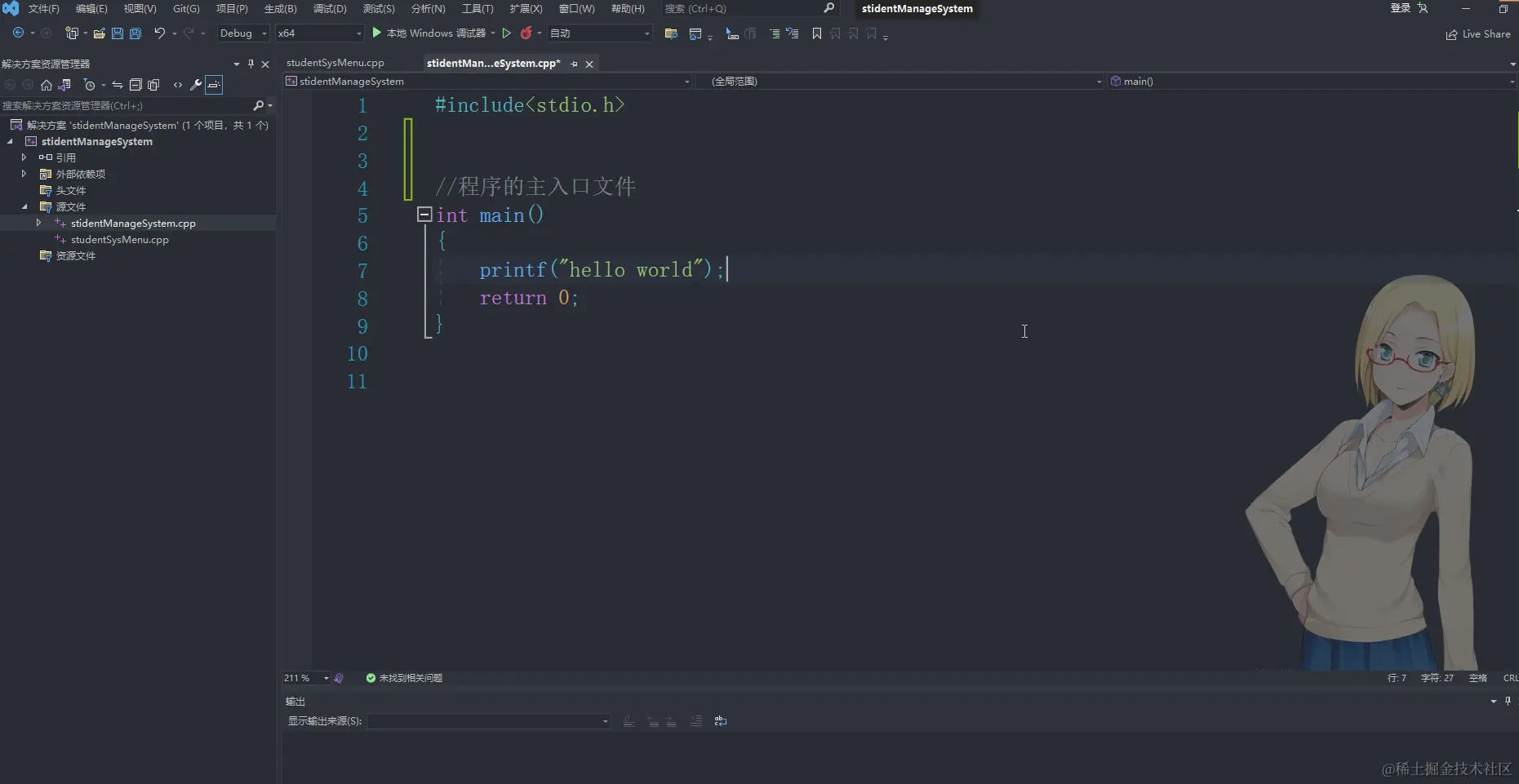
Task: Toggle pin on stidentManageSystem.cpp tab
Action: 574,64
